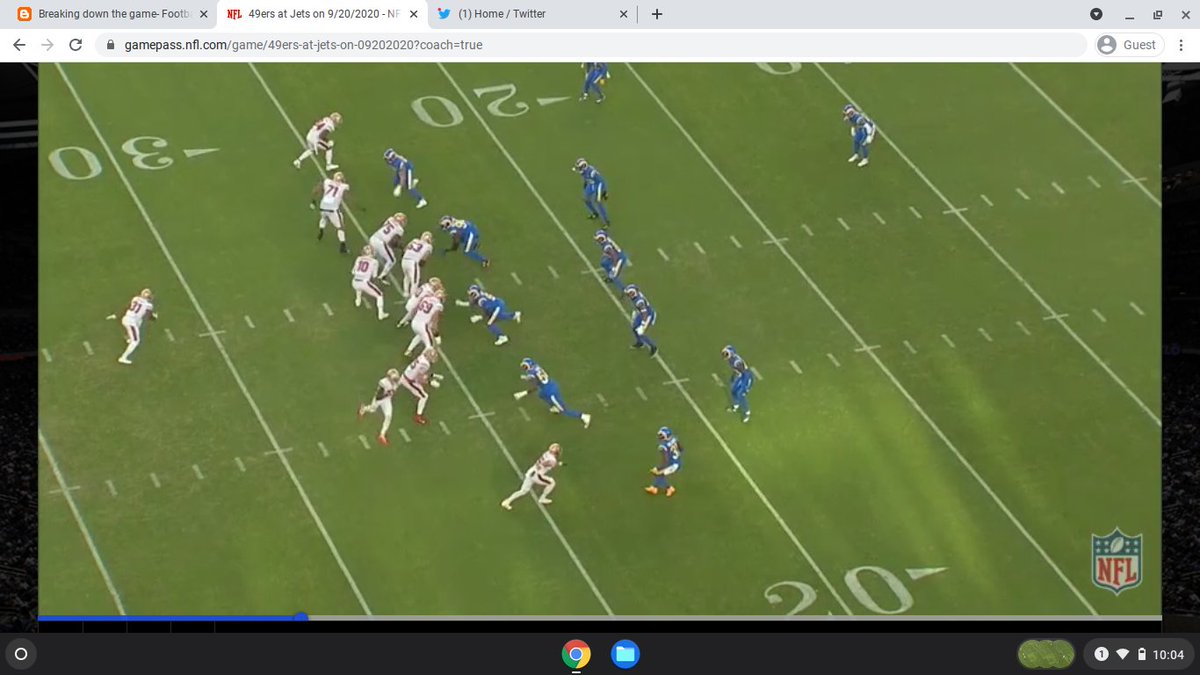Screen dimensions: 1200x675
Task: Close the 49ers at Jets tab
Action: tap(414, 14)
